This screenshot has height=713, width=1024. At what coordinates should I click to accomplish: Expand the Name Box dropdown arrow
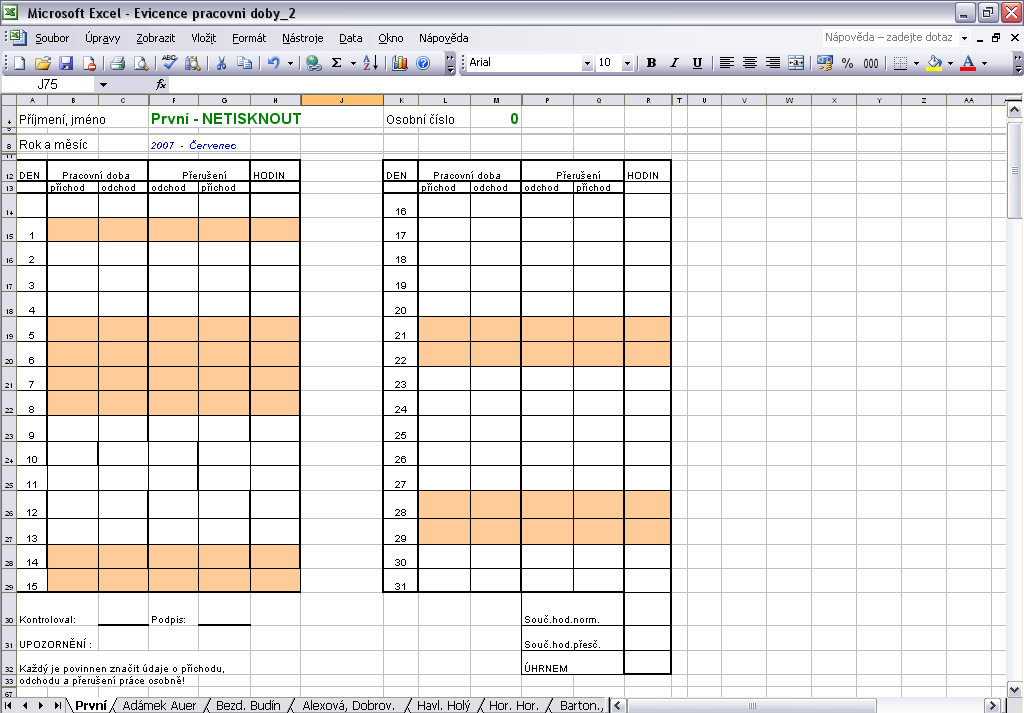(102, 85)
